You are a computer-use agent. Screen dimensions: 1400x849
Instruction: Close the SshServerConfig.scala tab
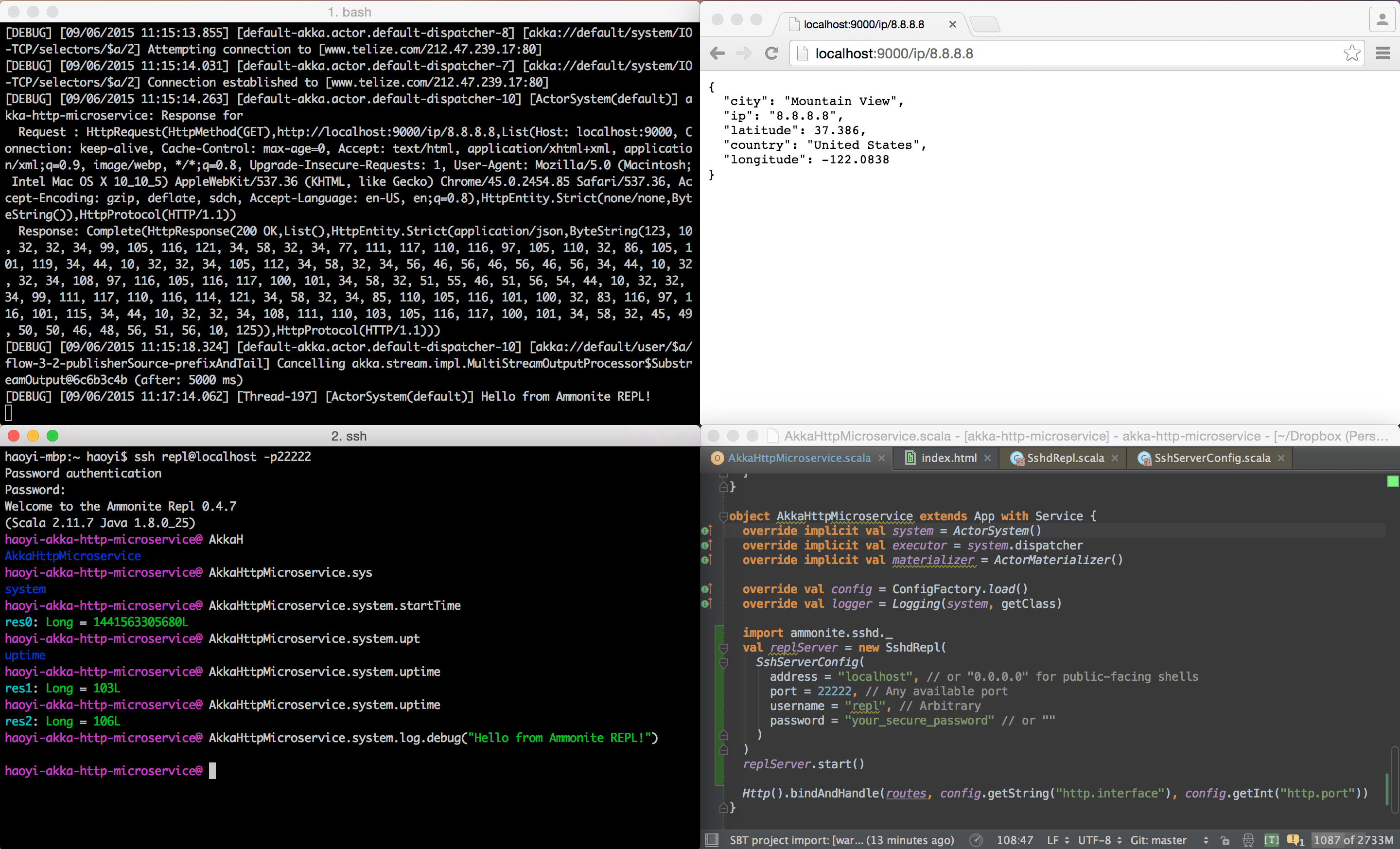(1281, 458)
